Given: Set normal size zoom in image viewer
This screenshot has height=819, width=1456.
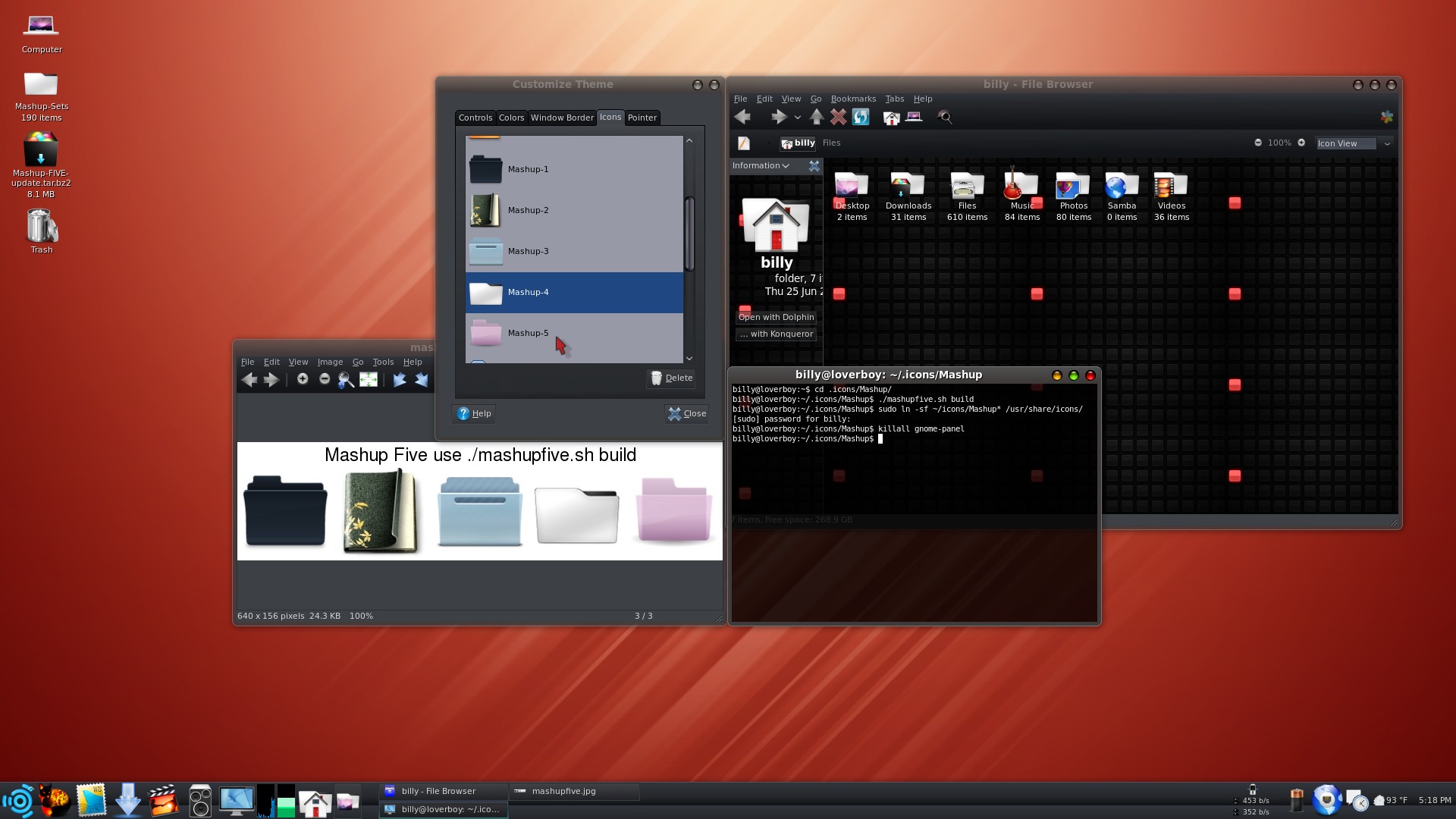Looking at the screenshot, I should coord(346,380).
